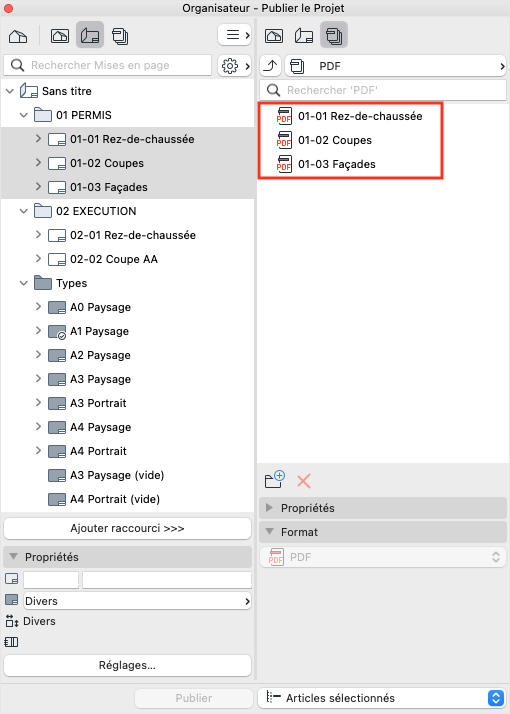Open Réglages button
Screen dimensions: 510x714
pyautogui.click(x=128, y=665)
